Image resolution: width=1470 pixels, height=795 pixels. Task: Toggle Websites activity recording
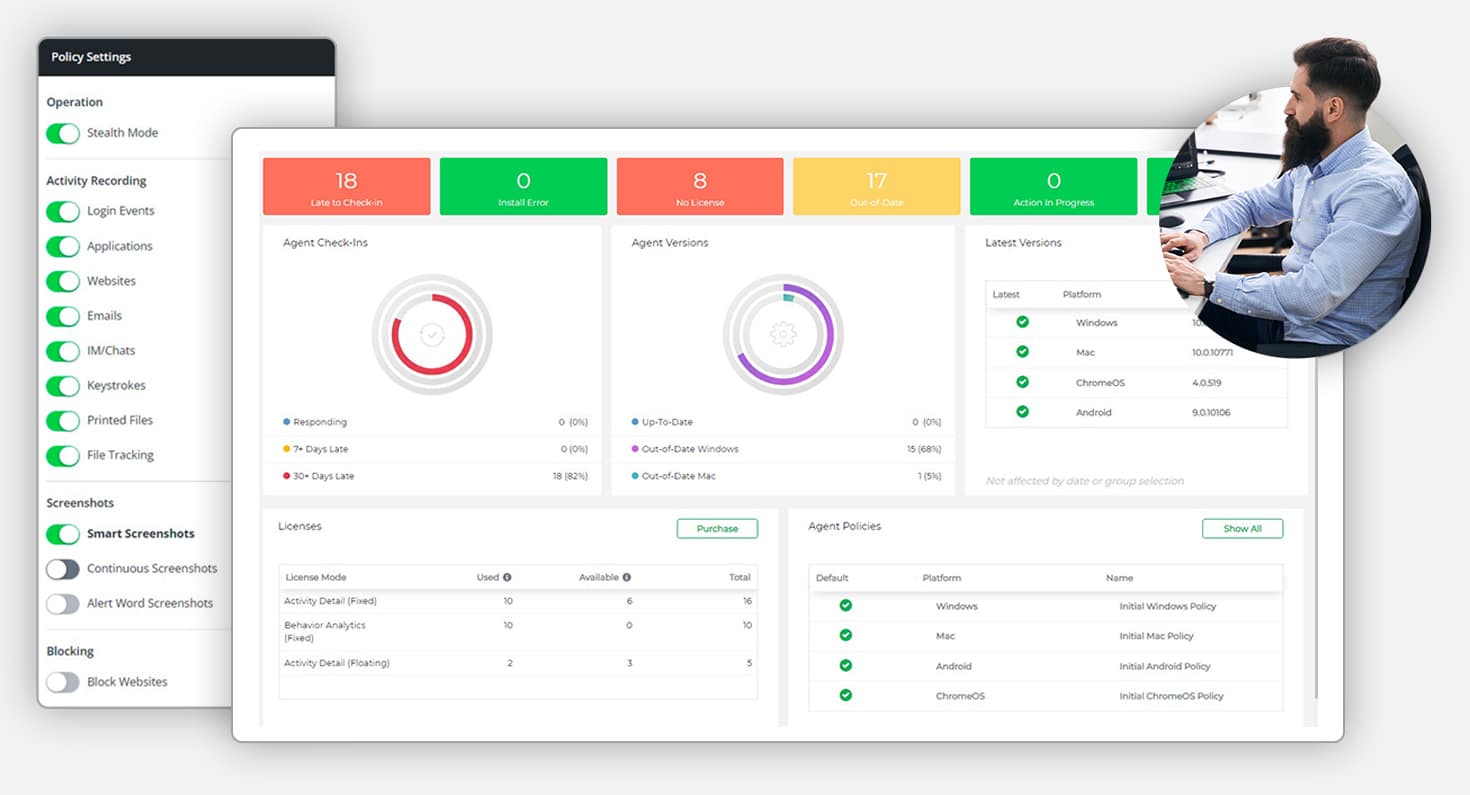click(63, 281)
